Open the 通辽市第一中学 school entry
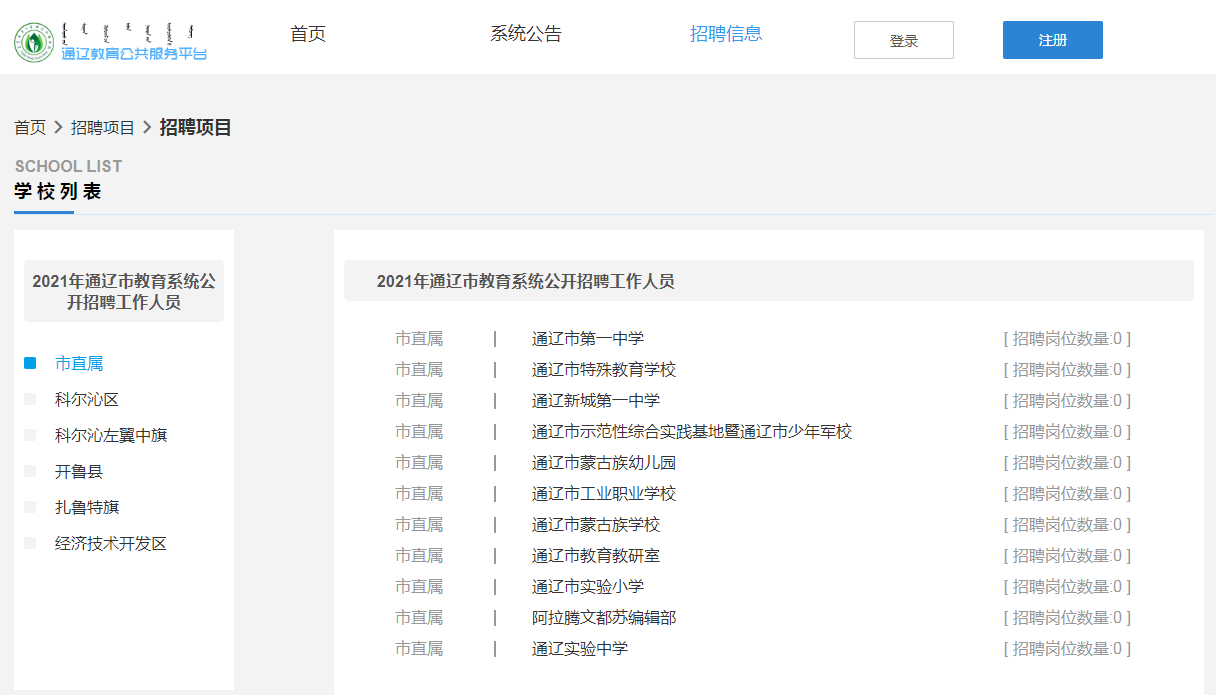The width and height of the screenshot is (1216, 695). point(588,339)
